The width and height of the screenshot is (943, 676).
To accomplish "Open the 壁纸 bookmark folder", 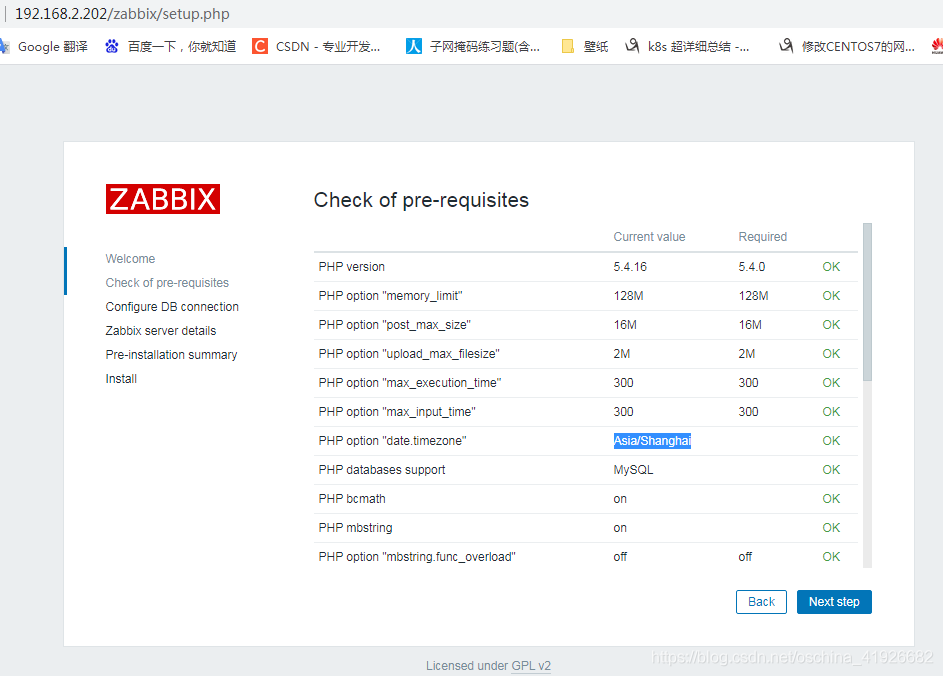I will click(585, 46).
